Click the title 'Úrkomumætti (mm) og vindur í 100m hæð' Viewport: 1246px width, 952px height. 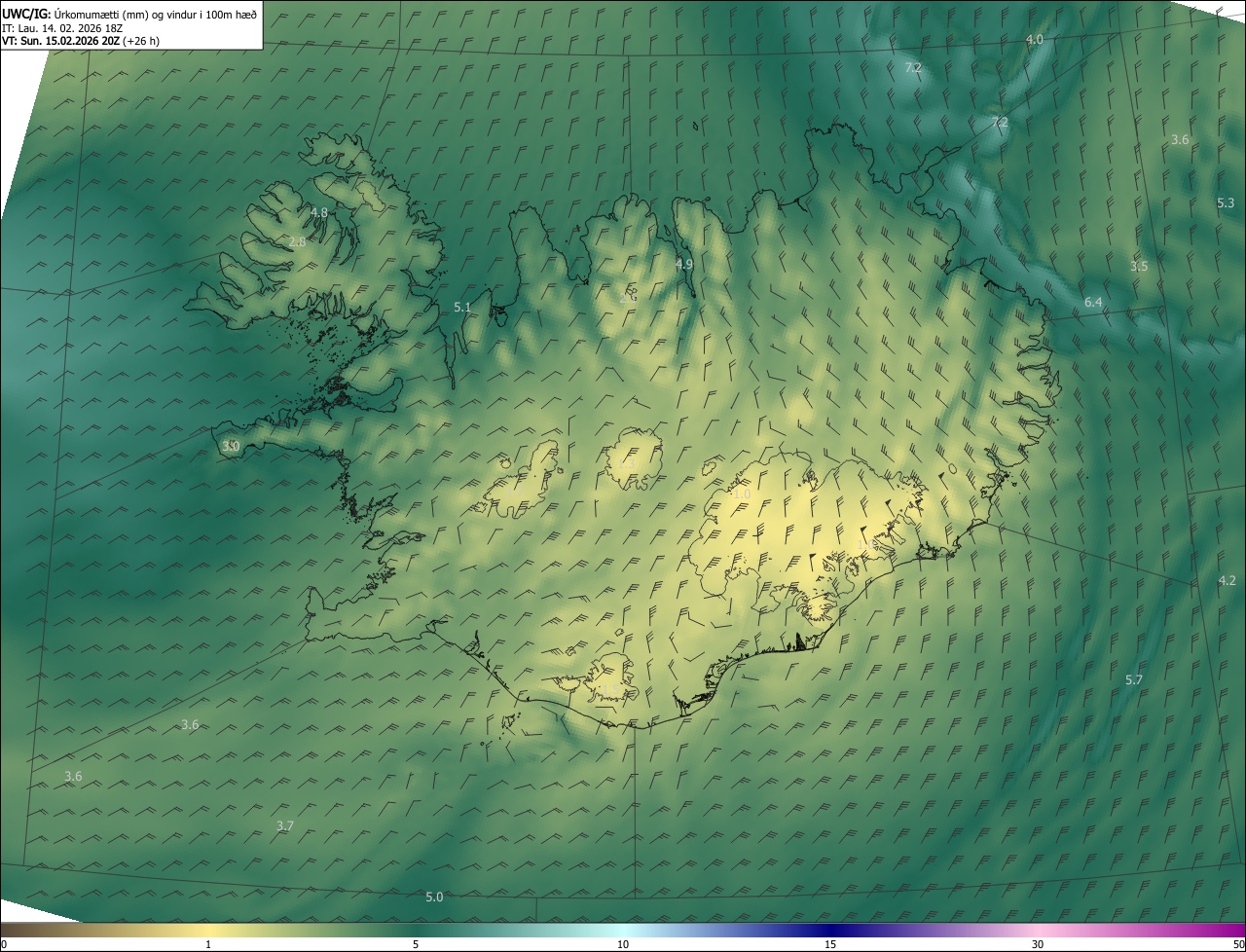tap(156, 15)
